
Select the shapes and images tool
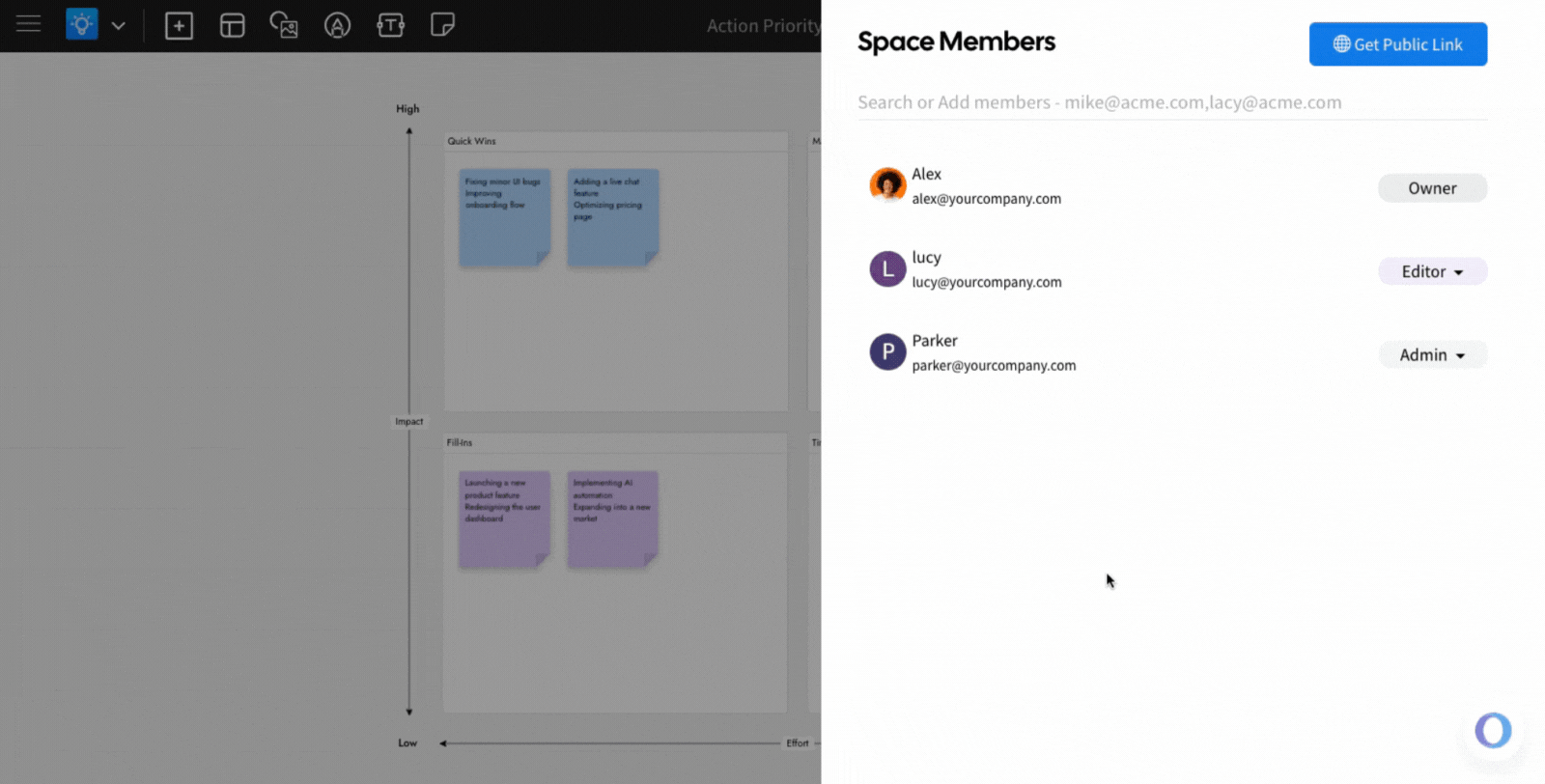pyautogui.click(x=284, y=25)
